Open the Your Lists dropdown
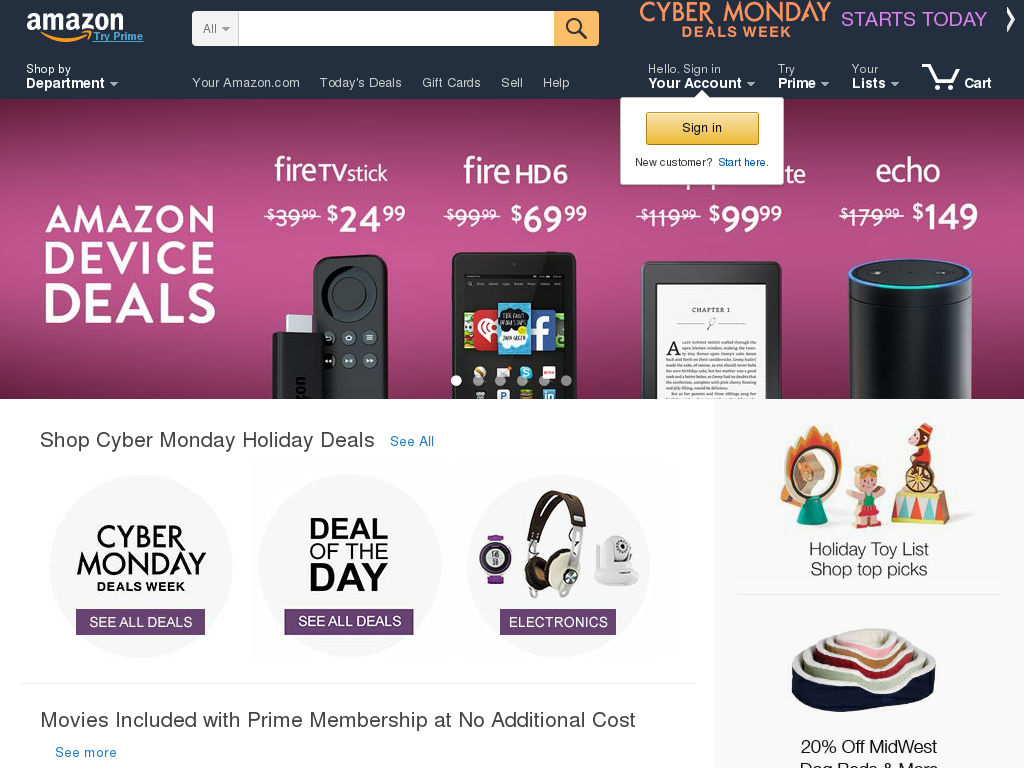The image size is (1024, 768). [875, 76]
